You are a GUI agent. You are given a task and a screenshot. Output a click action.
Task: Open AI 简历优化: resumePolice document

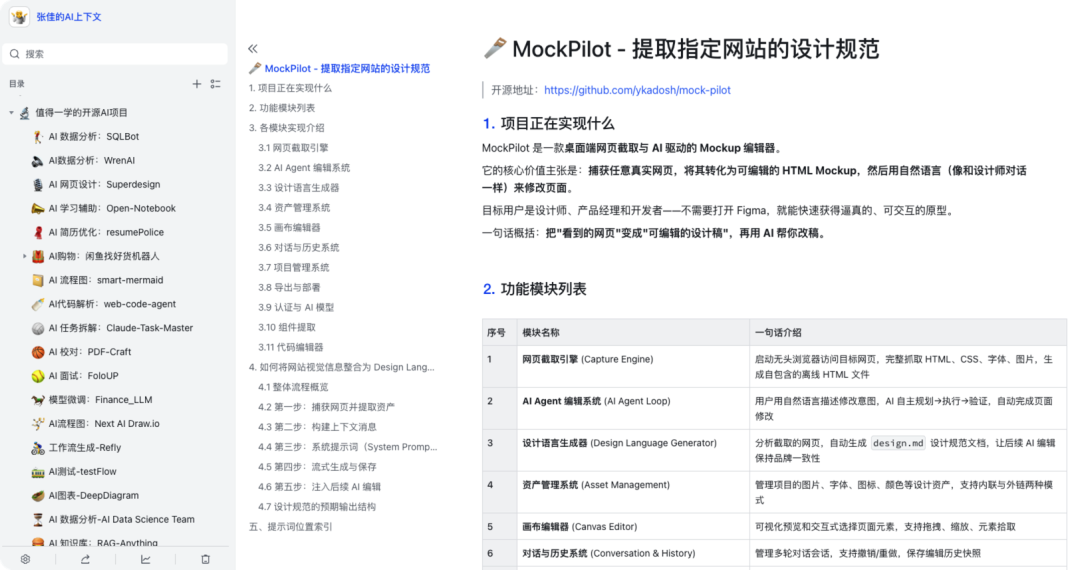click(106, 232)
